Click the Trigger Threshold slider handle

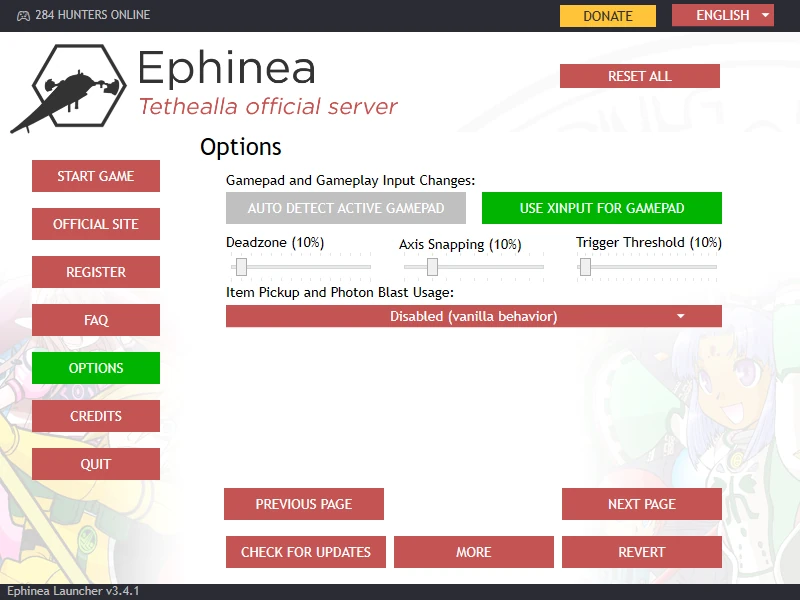pyautogui.click(x=585, y=266)
